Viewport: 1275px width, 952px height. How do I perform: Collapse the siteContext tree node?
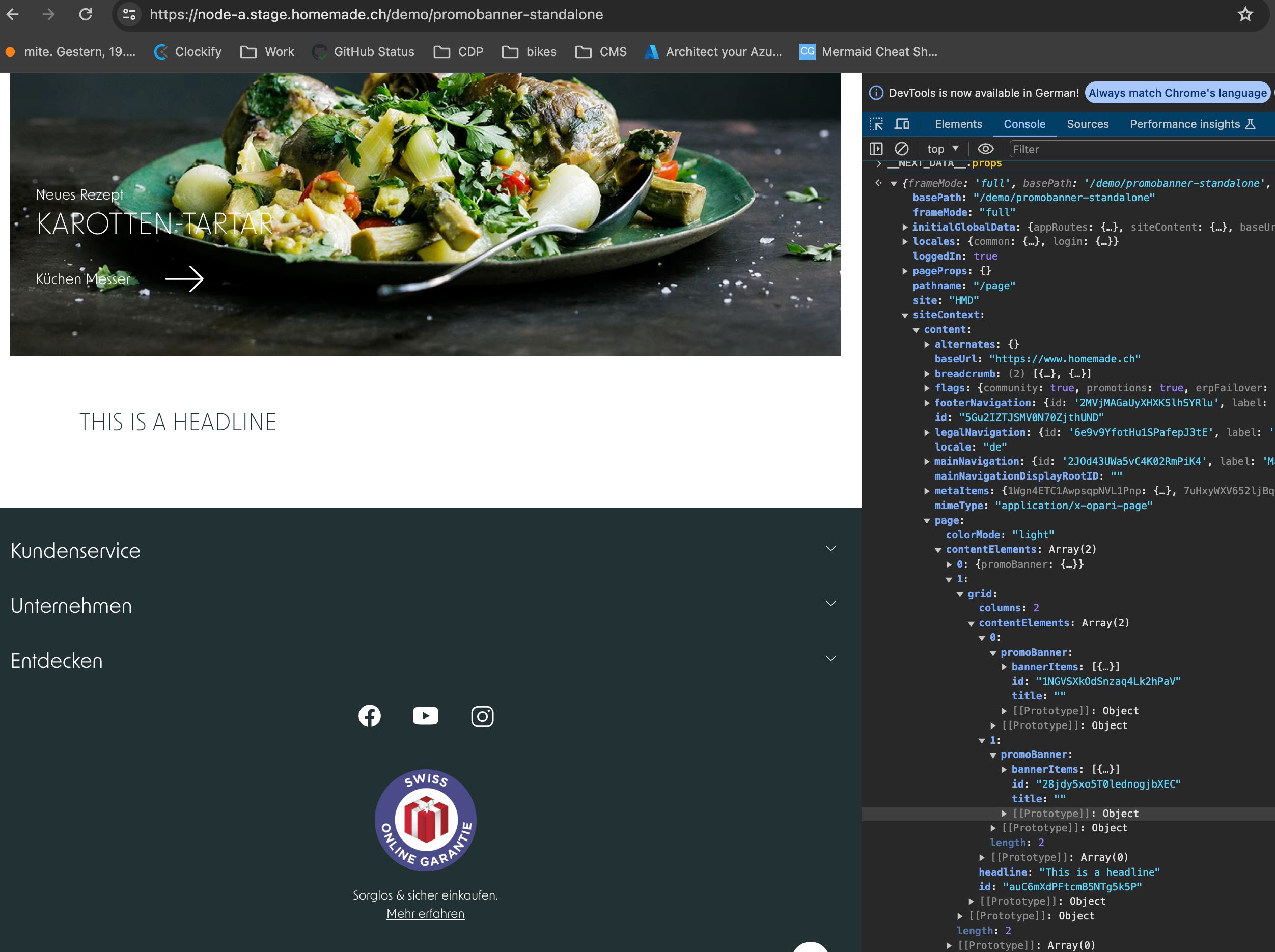click(x=905, y=315)
